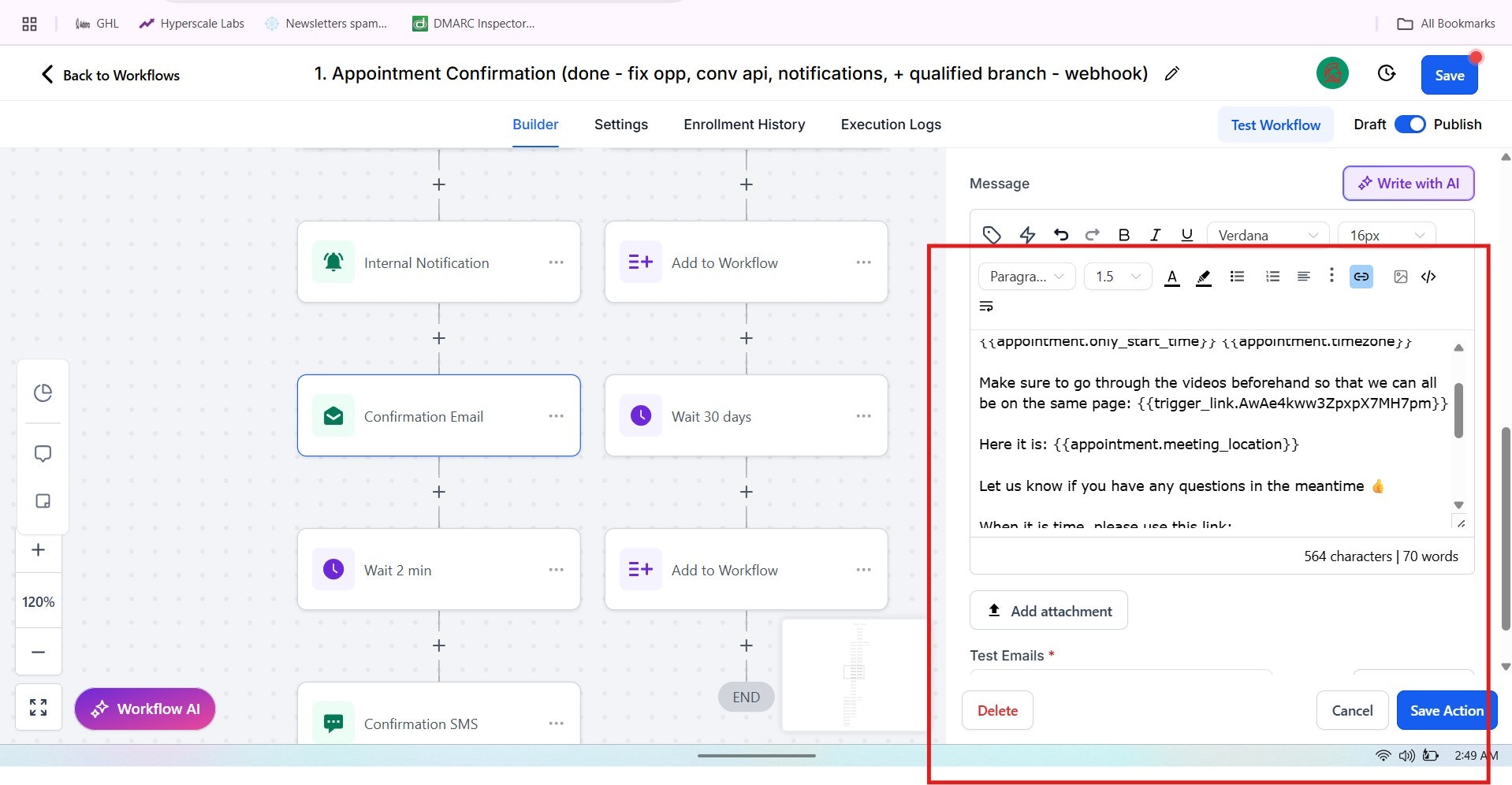This screenshot has width=1512, height=785.
Task: Open the Settings tab
Action: click(x=620, y=124)
